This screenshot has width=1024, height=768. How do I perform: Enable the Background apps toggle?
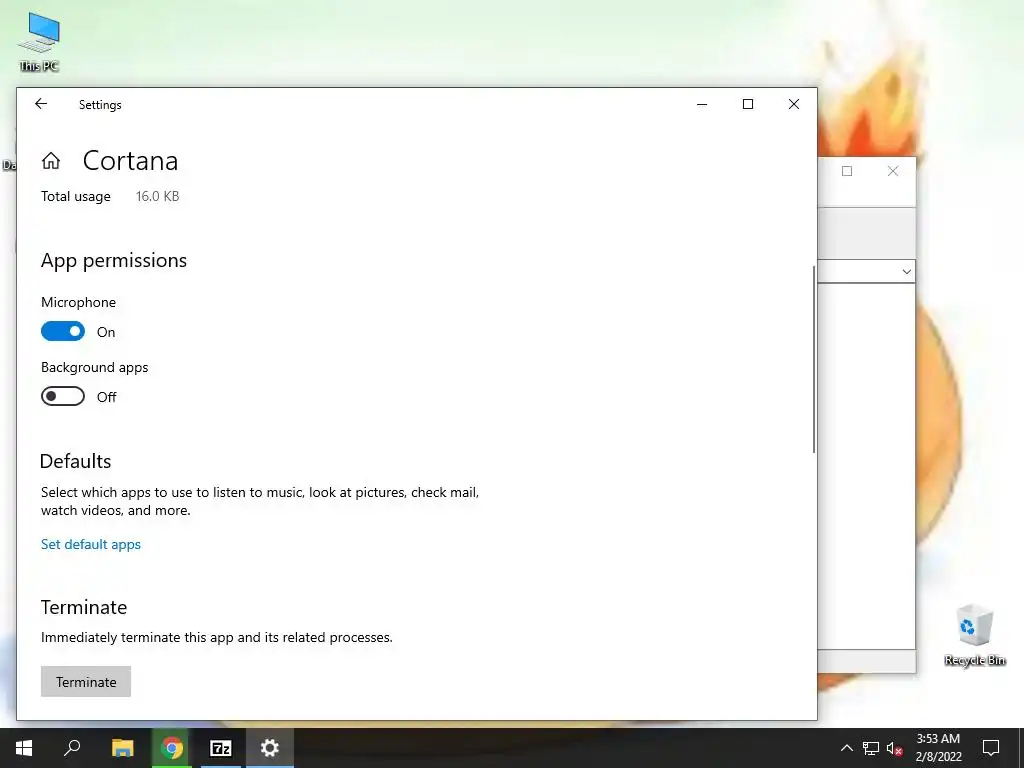click(x=63, y=396)
